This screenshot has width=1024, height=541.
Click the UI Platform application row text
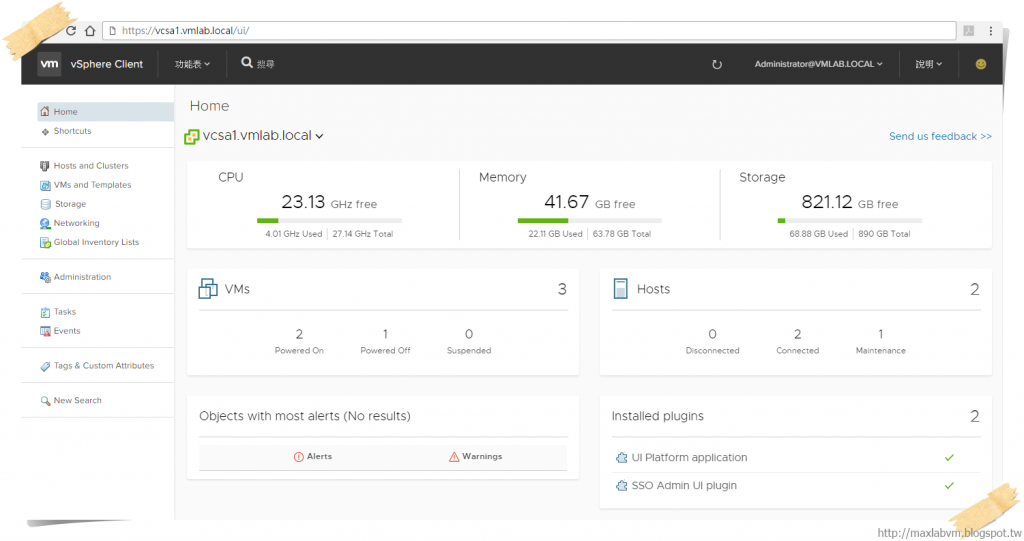(689, 457)
